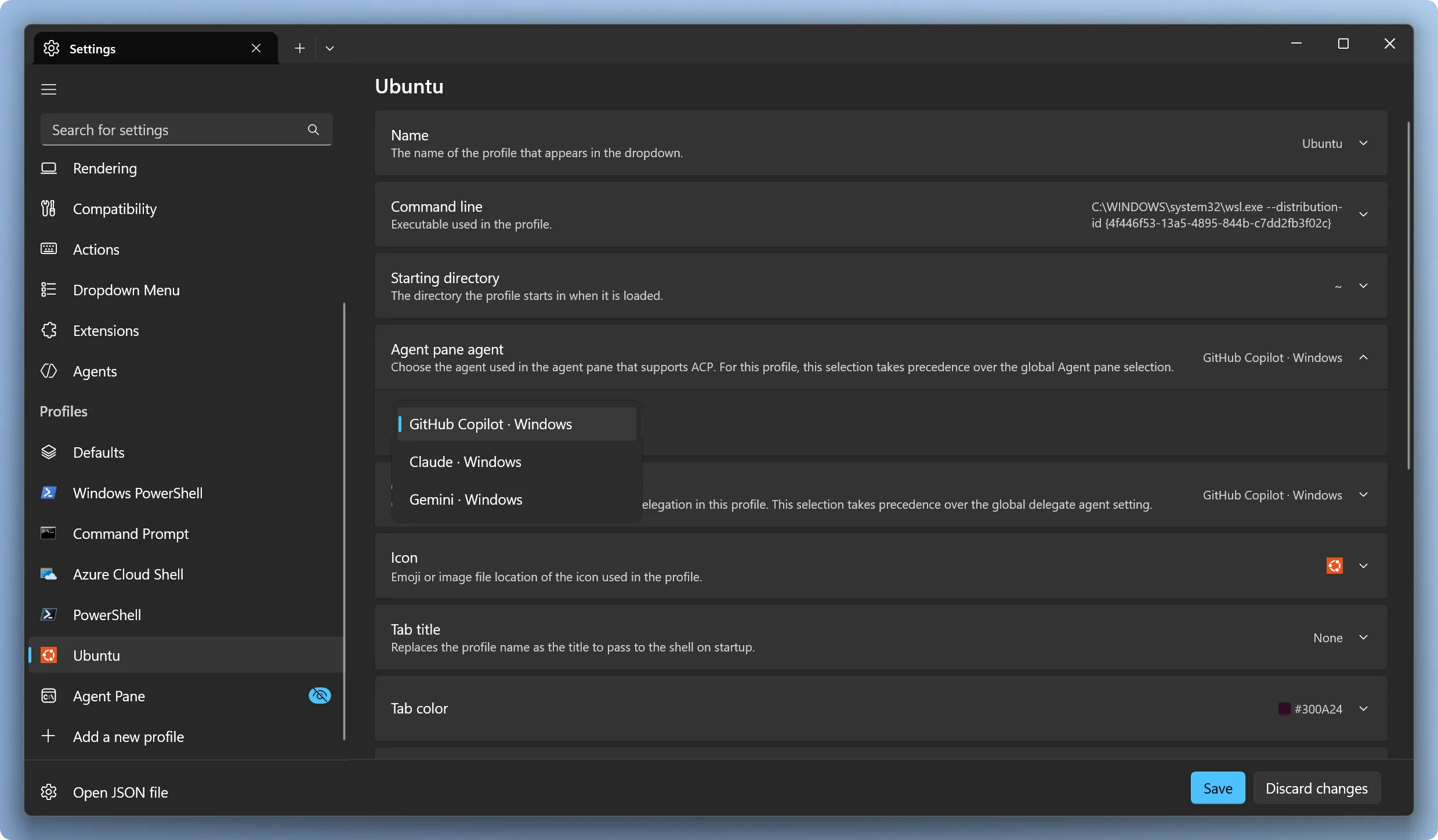Click the command line wsl.exe value
The width and height of the screenshot is (1438, 840).
click(x=1216, y=215)
